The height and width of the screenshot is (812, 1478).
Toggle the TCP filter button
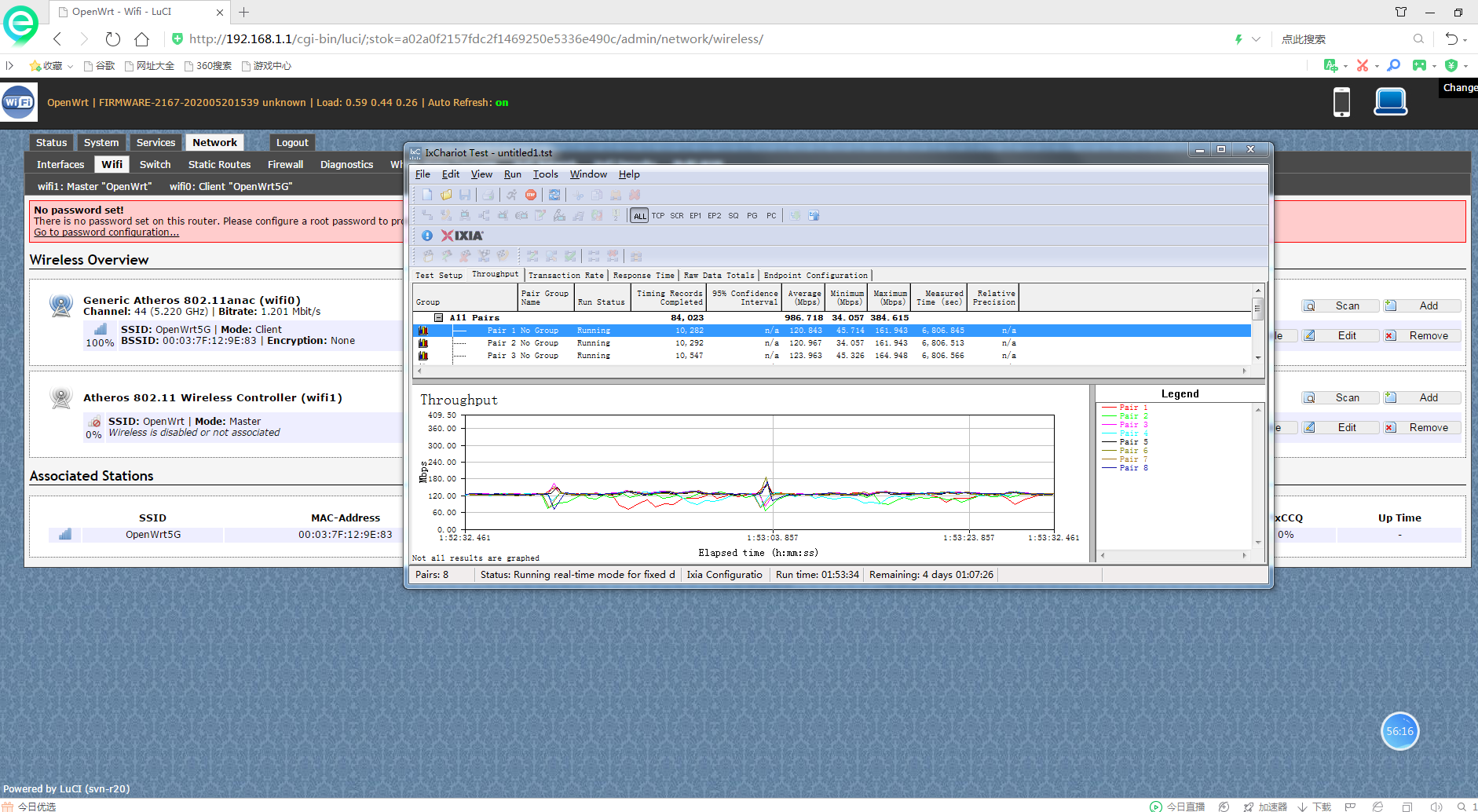[658, 216]
